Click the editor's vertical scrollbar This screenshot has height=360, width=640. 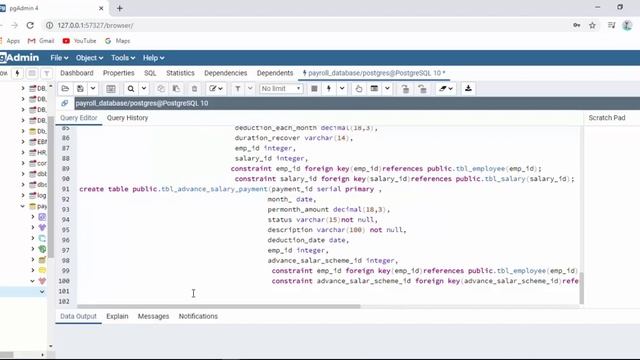point(582,288)
